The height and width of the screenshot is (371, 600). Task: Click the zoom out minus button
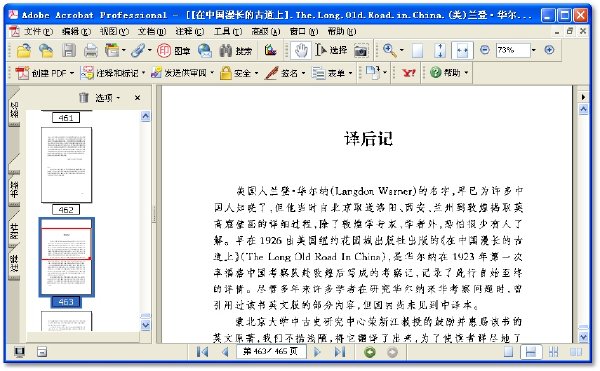[484, 50]
